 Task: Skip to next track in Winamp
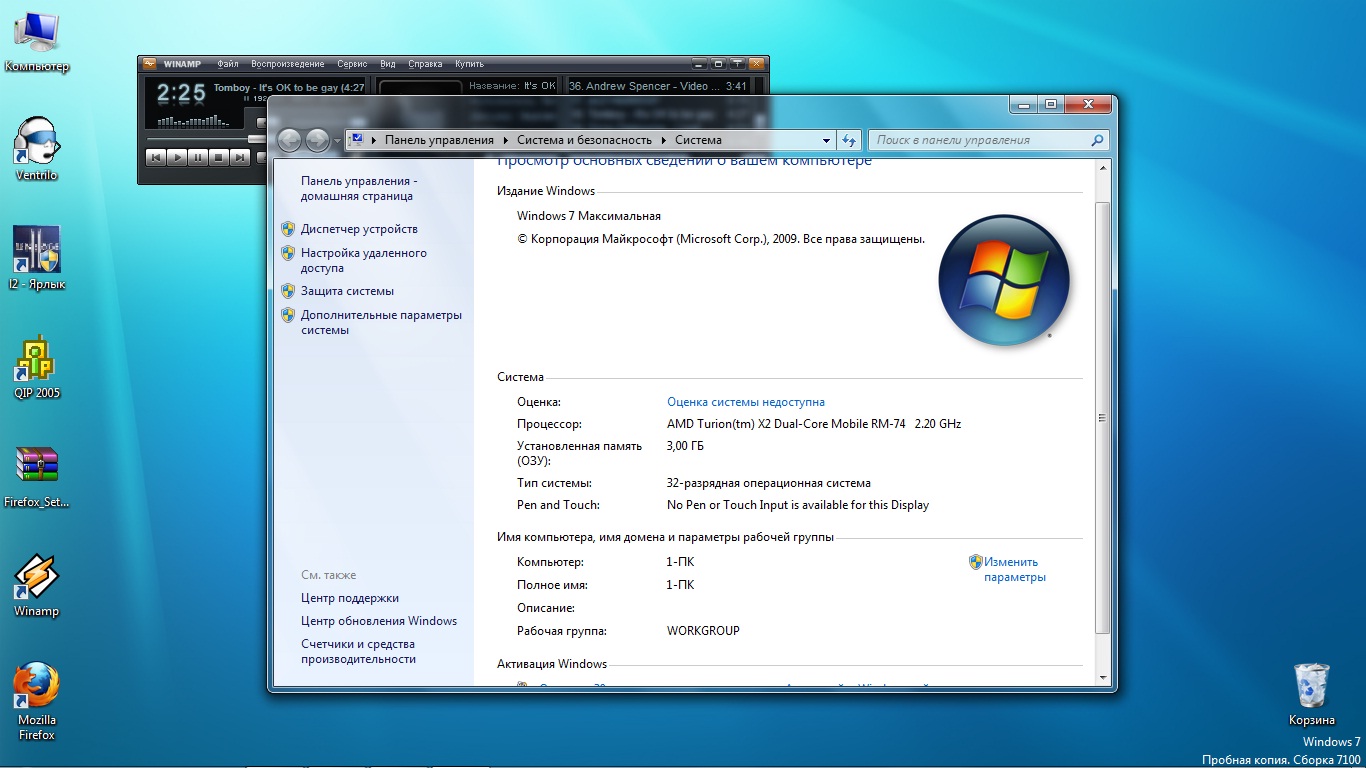(240, 157)
